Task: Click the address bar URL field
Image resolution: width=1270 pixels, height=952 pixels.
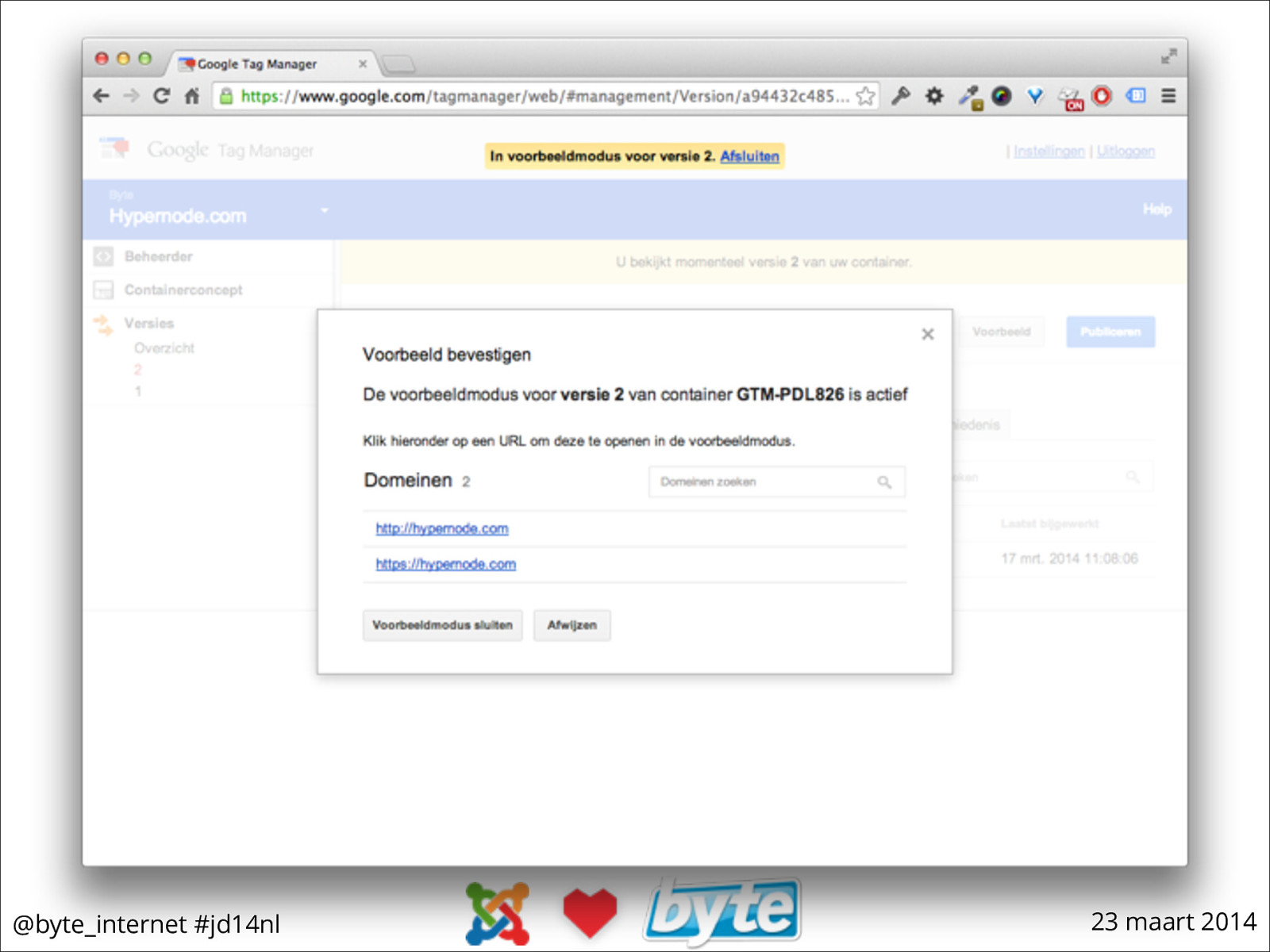Action: coord(545,96)
